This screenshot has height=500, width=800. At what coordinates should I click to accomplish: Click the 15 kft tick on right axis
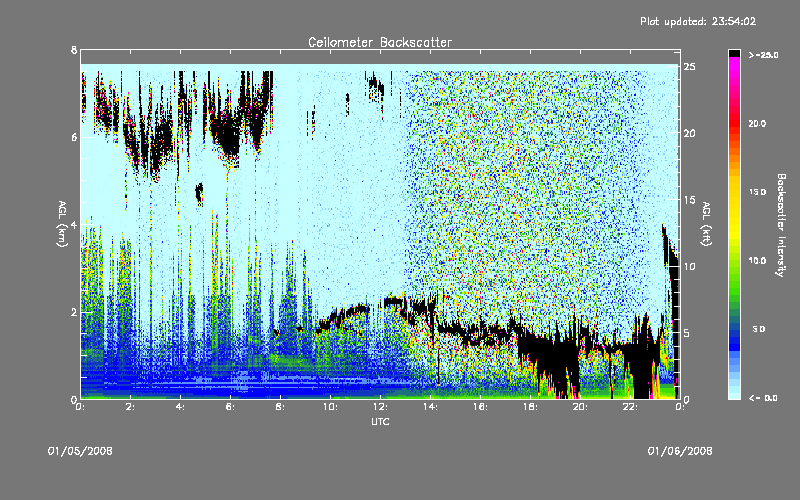pos(689,200)
